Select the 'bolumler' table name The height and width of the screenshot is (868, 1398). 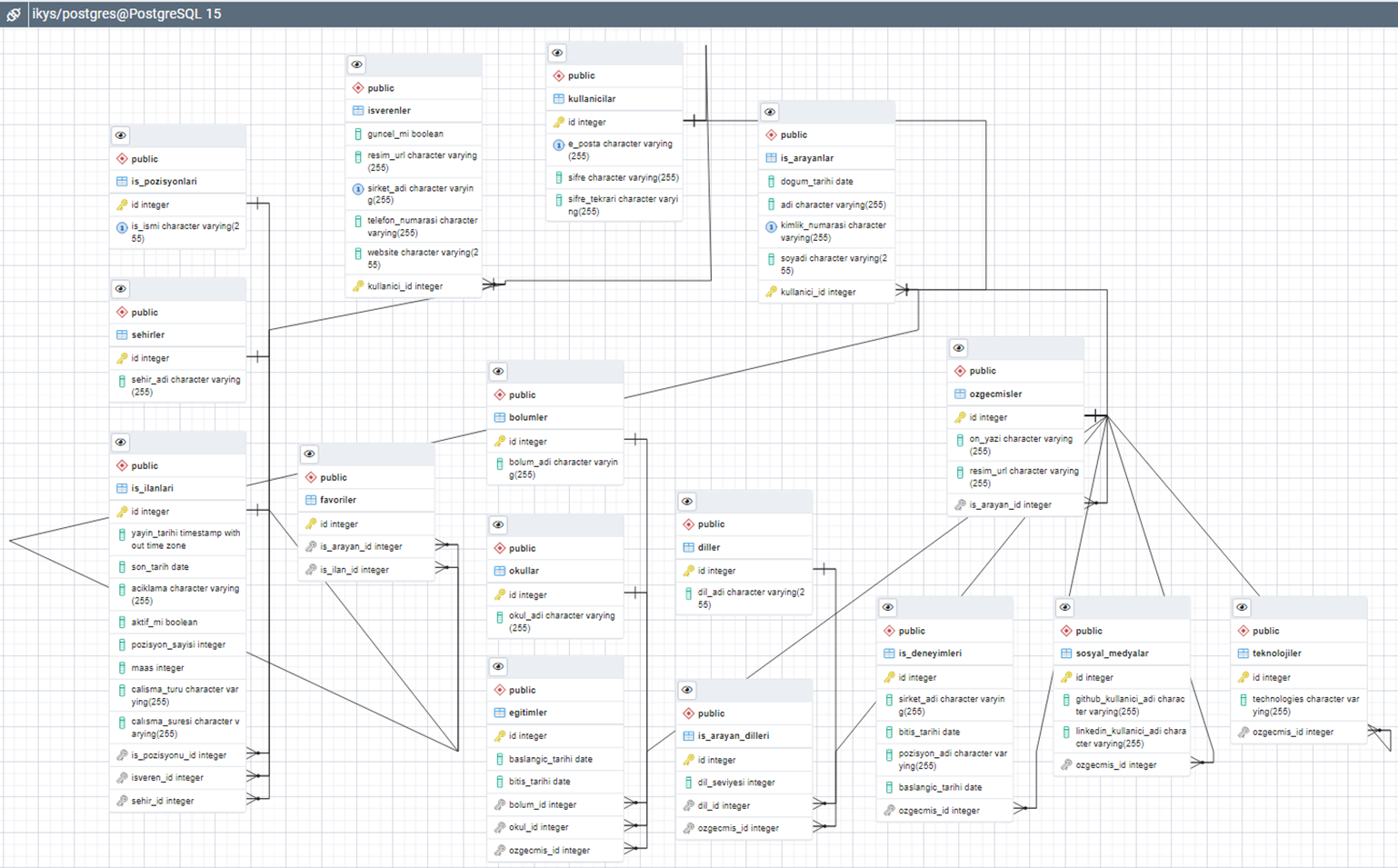pyautogui.click(x=528, y=417)
